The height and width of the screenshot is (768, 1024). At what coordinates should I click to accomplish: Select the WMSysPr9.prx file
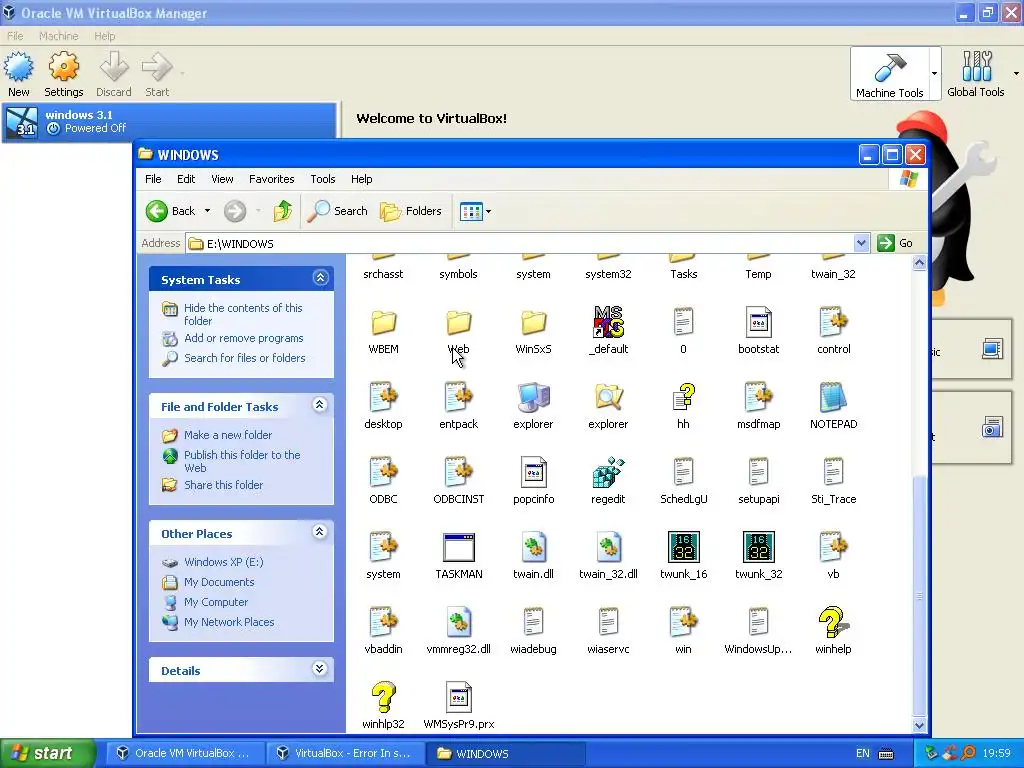(458, 697)
